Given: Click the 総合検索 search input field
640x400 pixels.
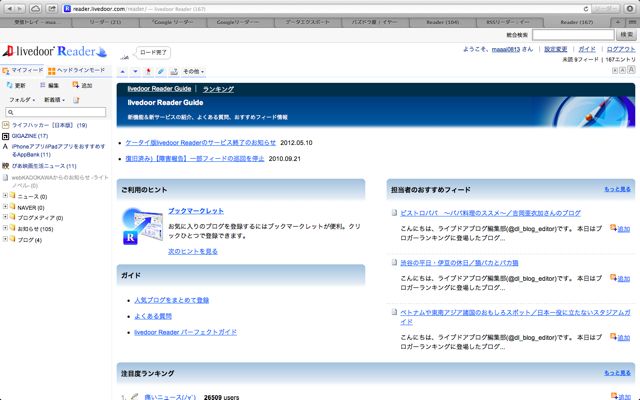Looking at the screenshot, I should coord(573,35).
